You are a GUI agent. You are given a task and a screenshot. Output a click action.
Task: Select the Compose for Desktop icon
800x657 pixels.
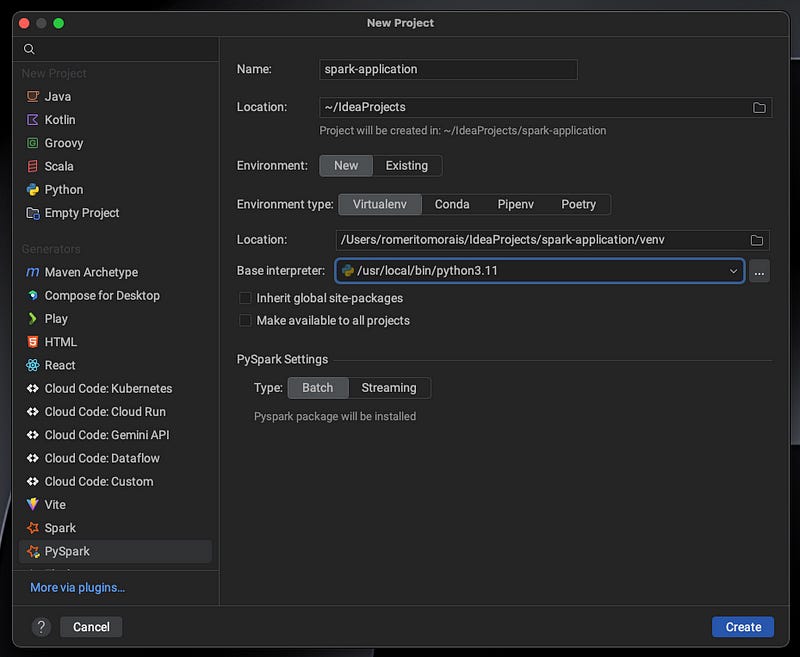pos(33,295)
